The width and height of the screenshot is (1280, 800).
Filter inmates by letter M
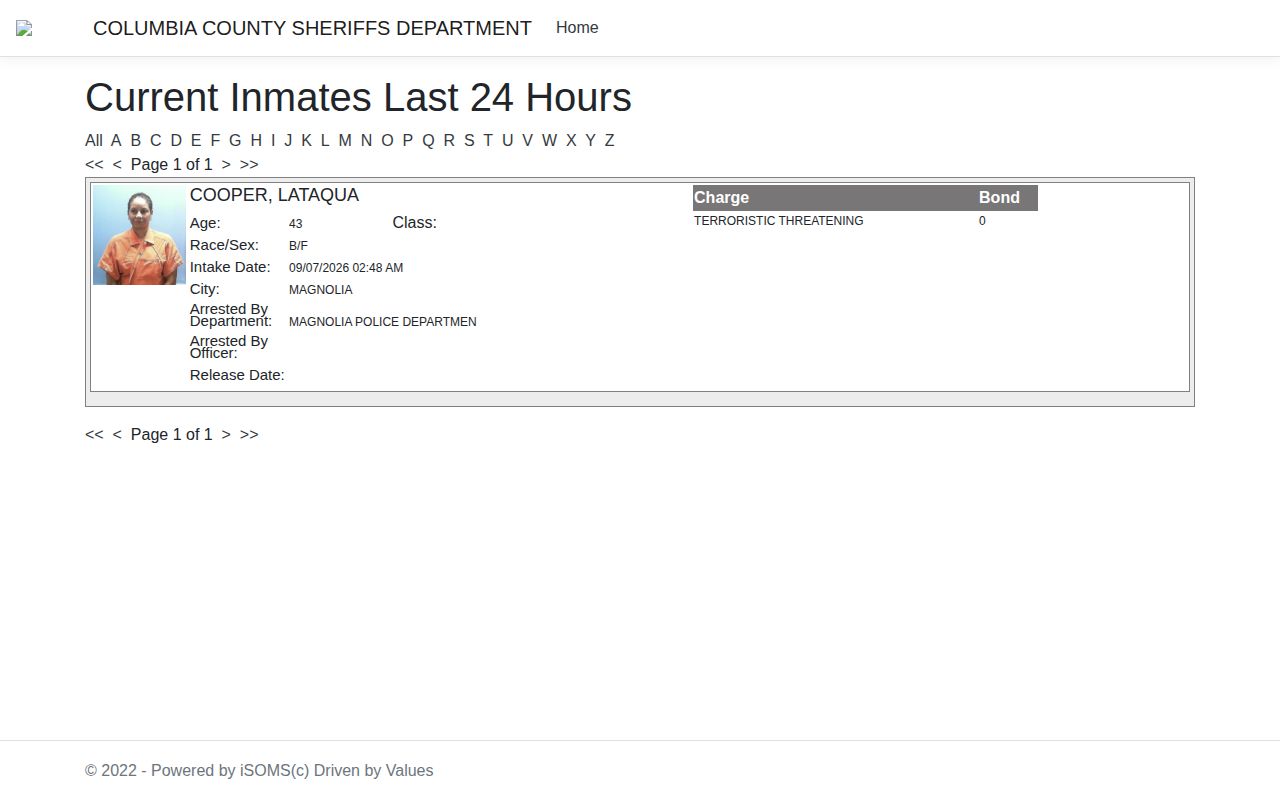click(345, 141)
